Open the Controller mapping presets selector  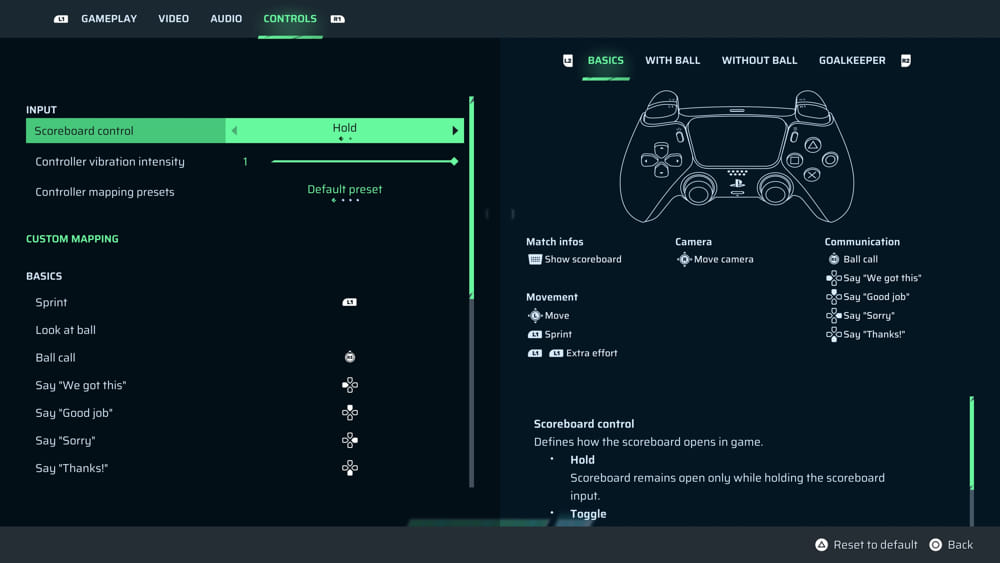click(x=345, y=192)
